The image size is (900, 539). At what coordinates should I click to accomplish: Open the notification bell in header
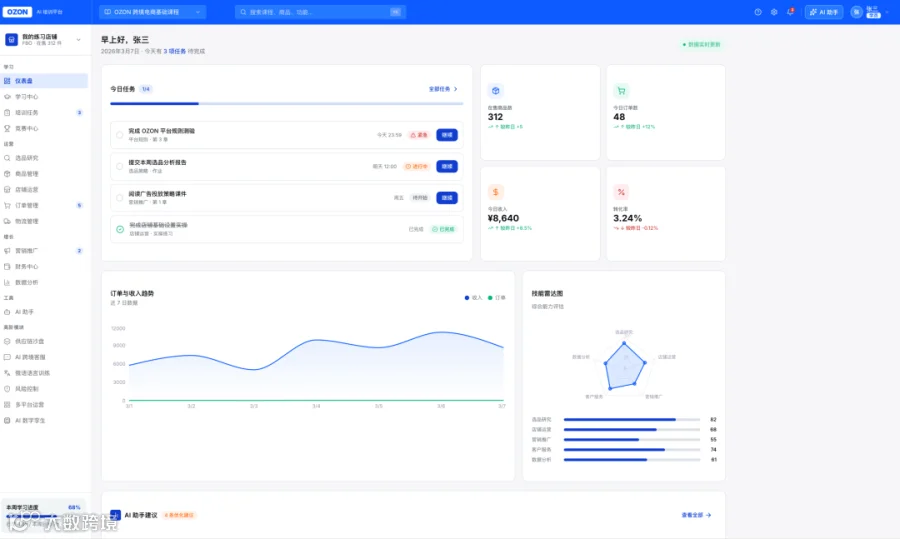click(790, 11)
